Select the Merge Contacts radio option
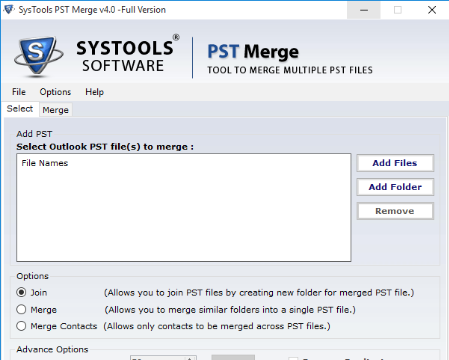Screen dimensions: 449x360 [x=21, y=326]
